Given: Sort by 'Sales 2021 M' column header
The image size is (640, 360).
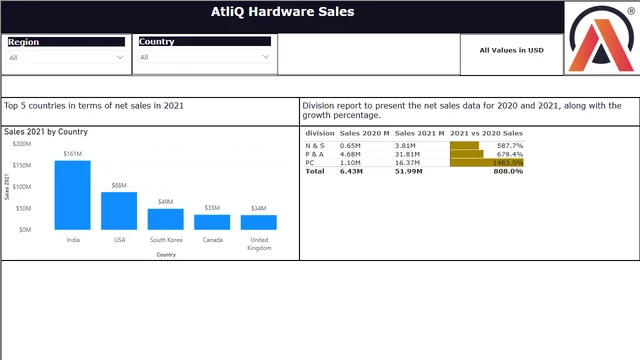Looking at the screenshot, I should click(420, 133).
